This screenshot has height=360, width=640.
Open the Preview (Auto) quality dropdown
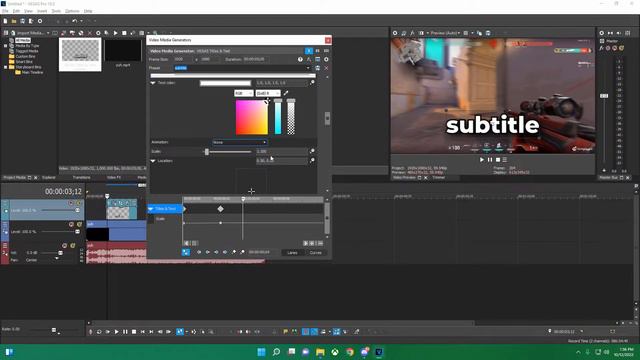tap(446, 33)
